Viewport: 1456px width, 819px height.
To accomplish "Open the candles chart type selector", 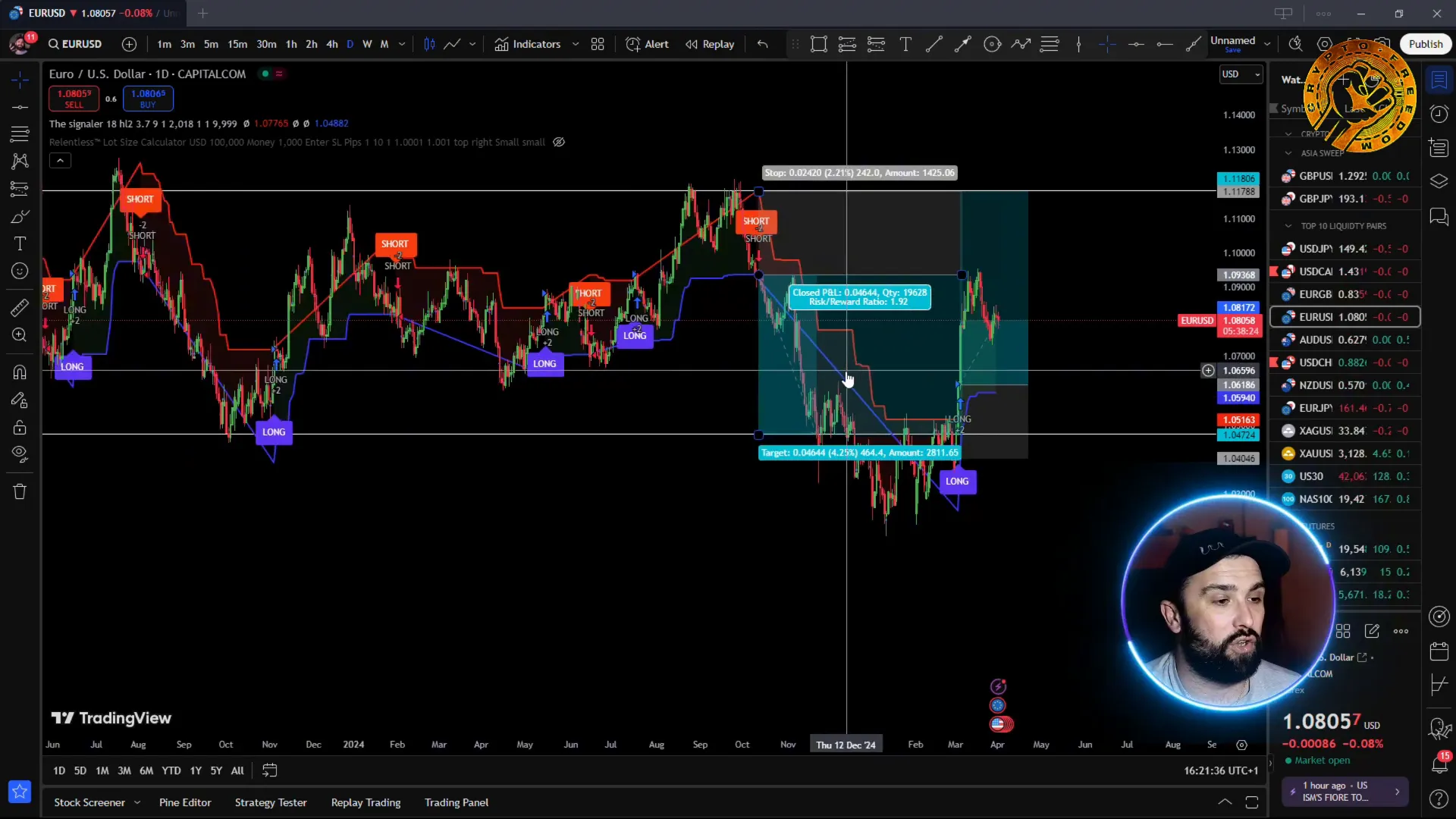I will click(429, 44).
